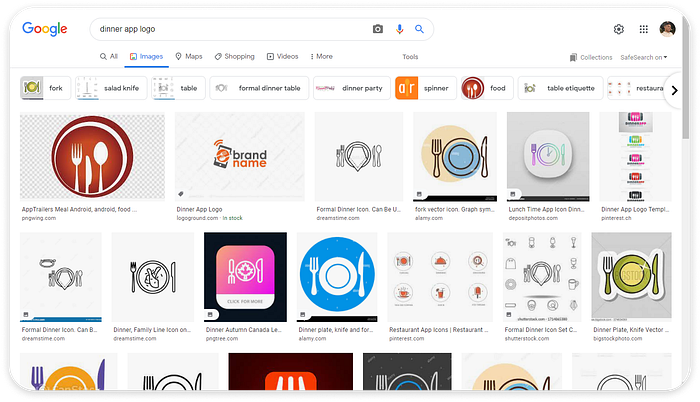This screenshot has width=700, height=402.
Task: Open the Restaurant App Icons pinterest image
Action: click(x=440, y=277)
